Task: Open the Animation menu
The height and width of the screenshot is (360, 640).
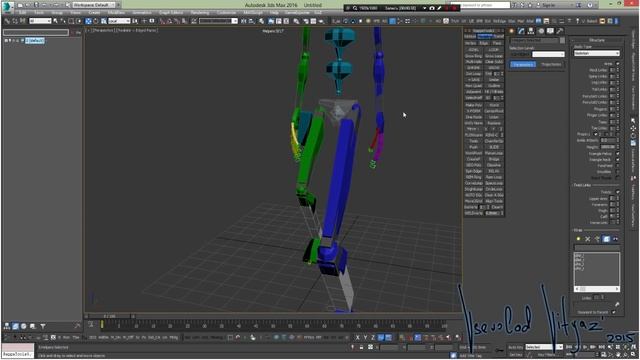Action: tap(142, 13)
